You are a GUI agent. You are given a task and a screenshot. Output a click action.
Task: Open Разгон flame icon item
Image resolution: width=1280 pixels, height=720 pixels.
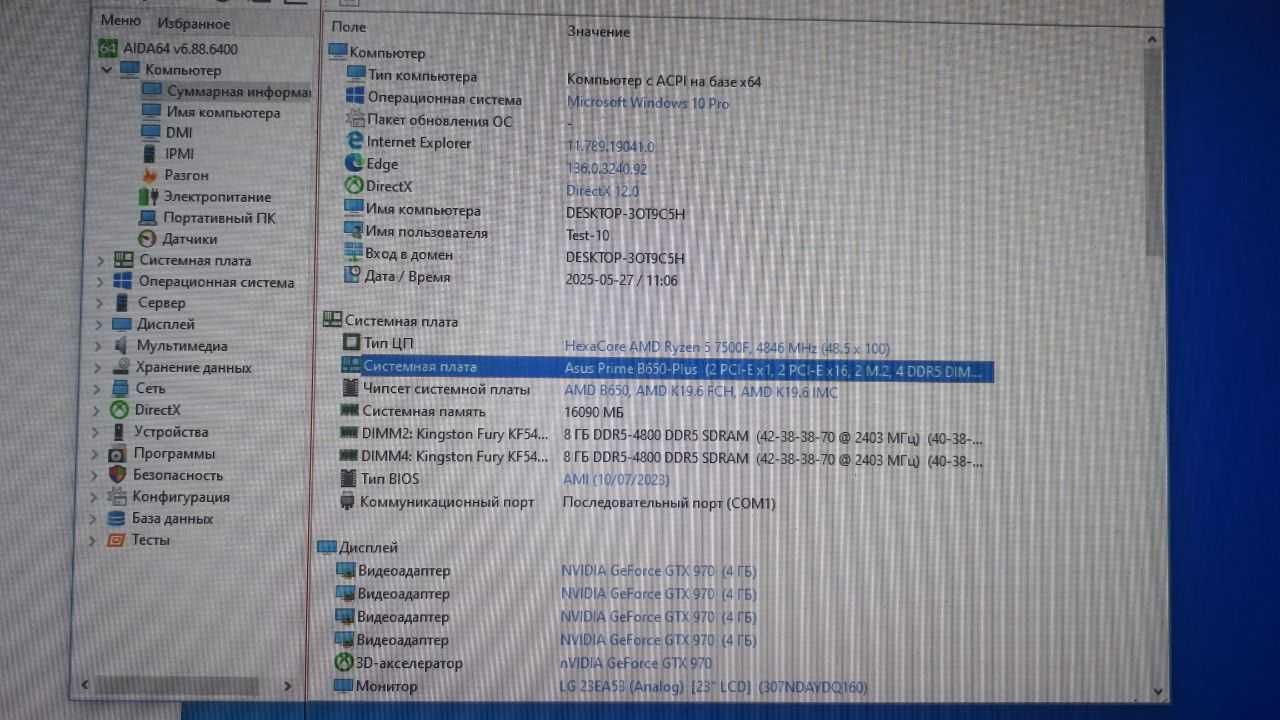click(x=149, y=175)
